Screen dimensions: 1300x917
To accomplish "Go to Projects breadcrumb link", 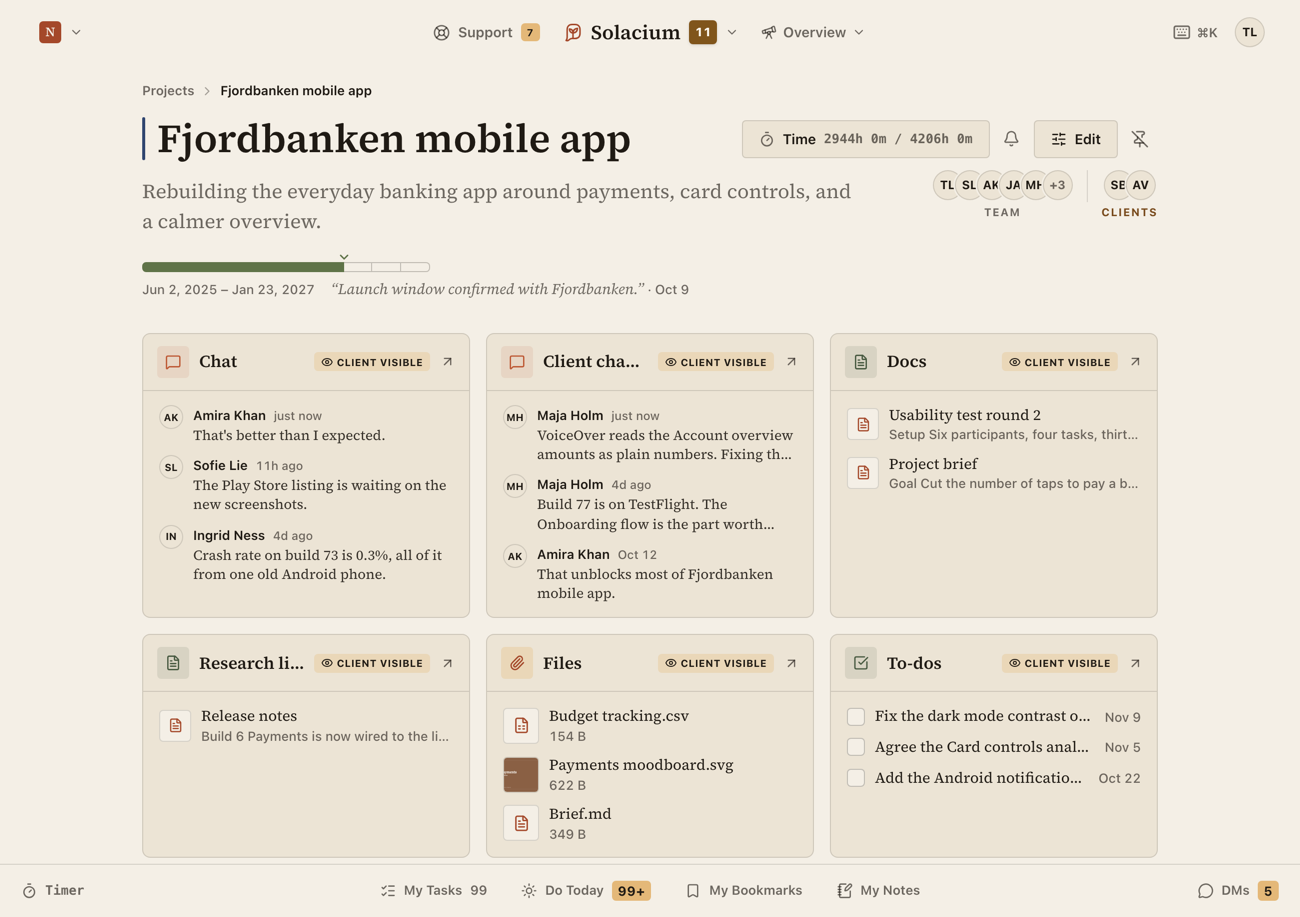I will pos(168,90).
